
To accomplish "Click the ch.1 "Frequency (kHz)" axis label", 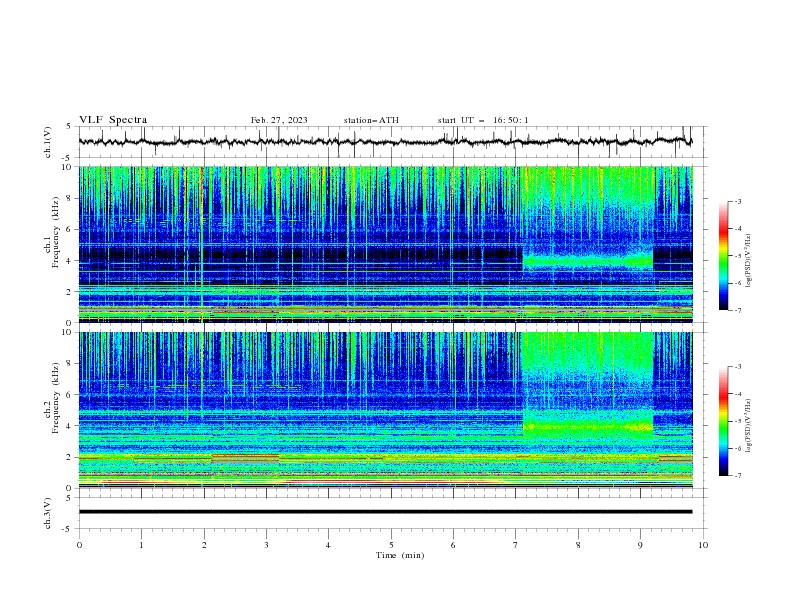I will [x=56, y=233].
